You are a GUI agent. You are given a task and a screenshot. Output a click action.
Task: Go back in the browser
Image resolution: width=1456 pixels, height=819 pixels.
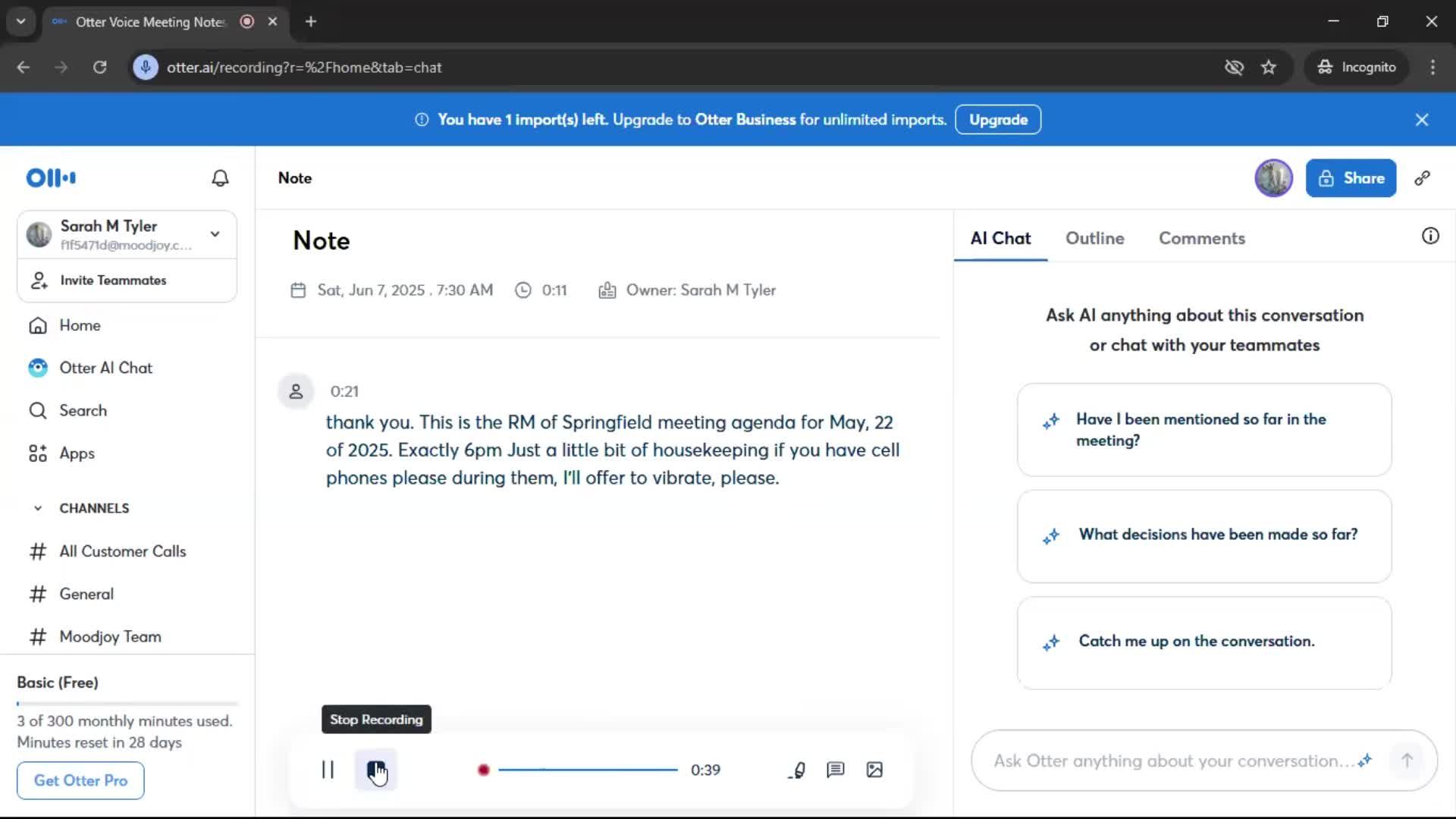24,67
